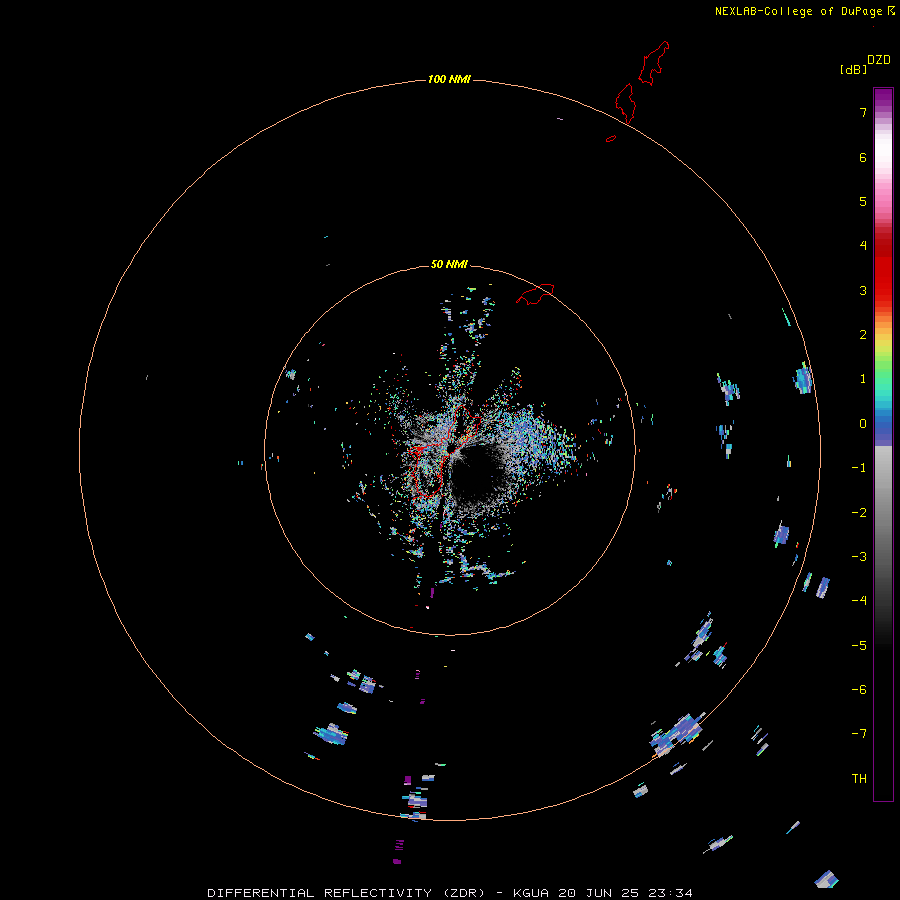Click the 0 value on color scale
Image resolution: width=900 pixels, height=900 pixels.
tap(863, 424)
